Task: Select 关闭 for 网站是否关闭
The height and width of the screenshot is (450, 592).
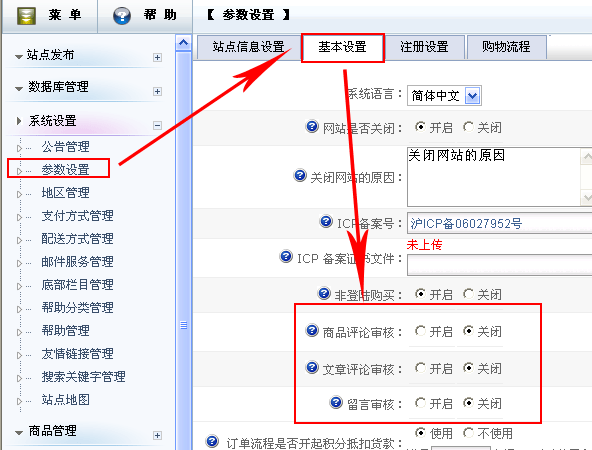Action: point(469,127)
